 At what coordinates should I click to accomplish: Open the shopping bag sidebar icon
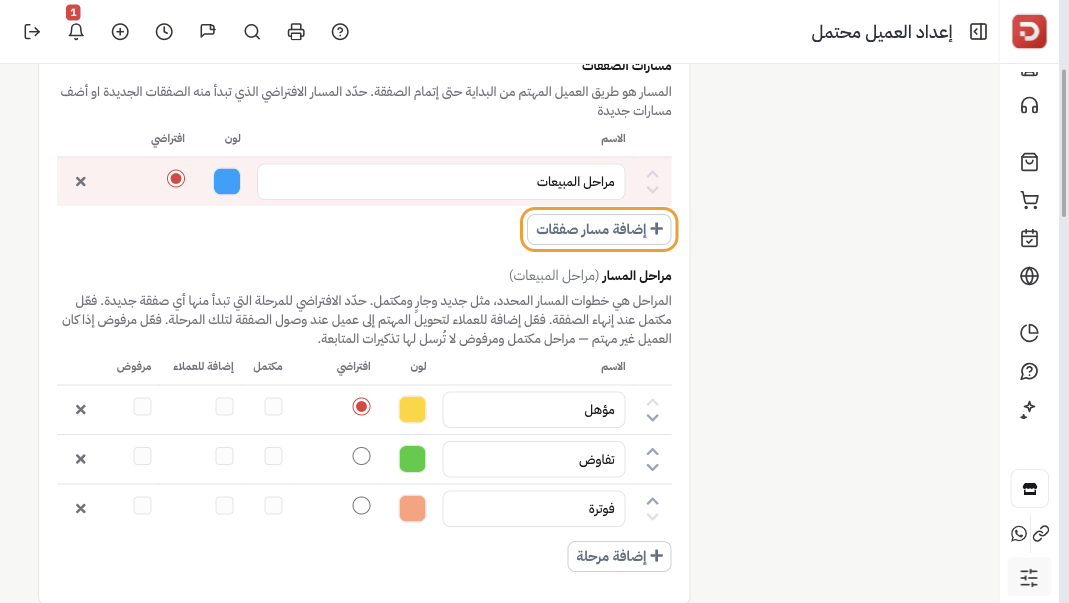coord(1029,162)
